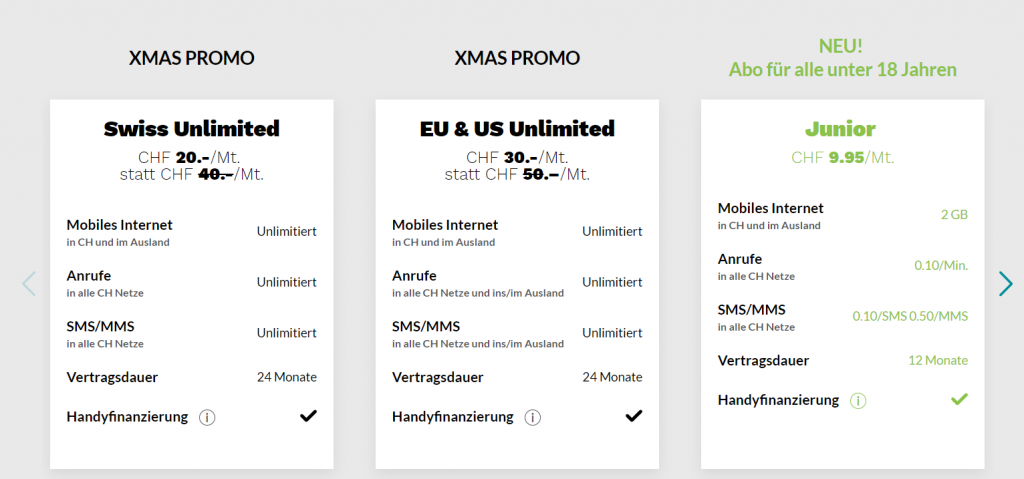Click the XMAS PROMO label above Swiss Unlimited

pyautogui.click(x=192, y=58)
